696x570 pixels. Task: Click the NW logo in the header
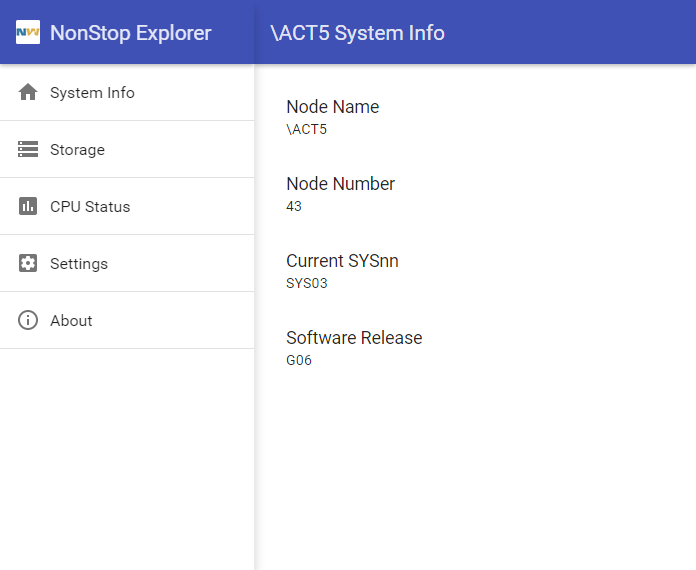pos(28,32)
